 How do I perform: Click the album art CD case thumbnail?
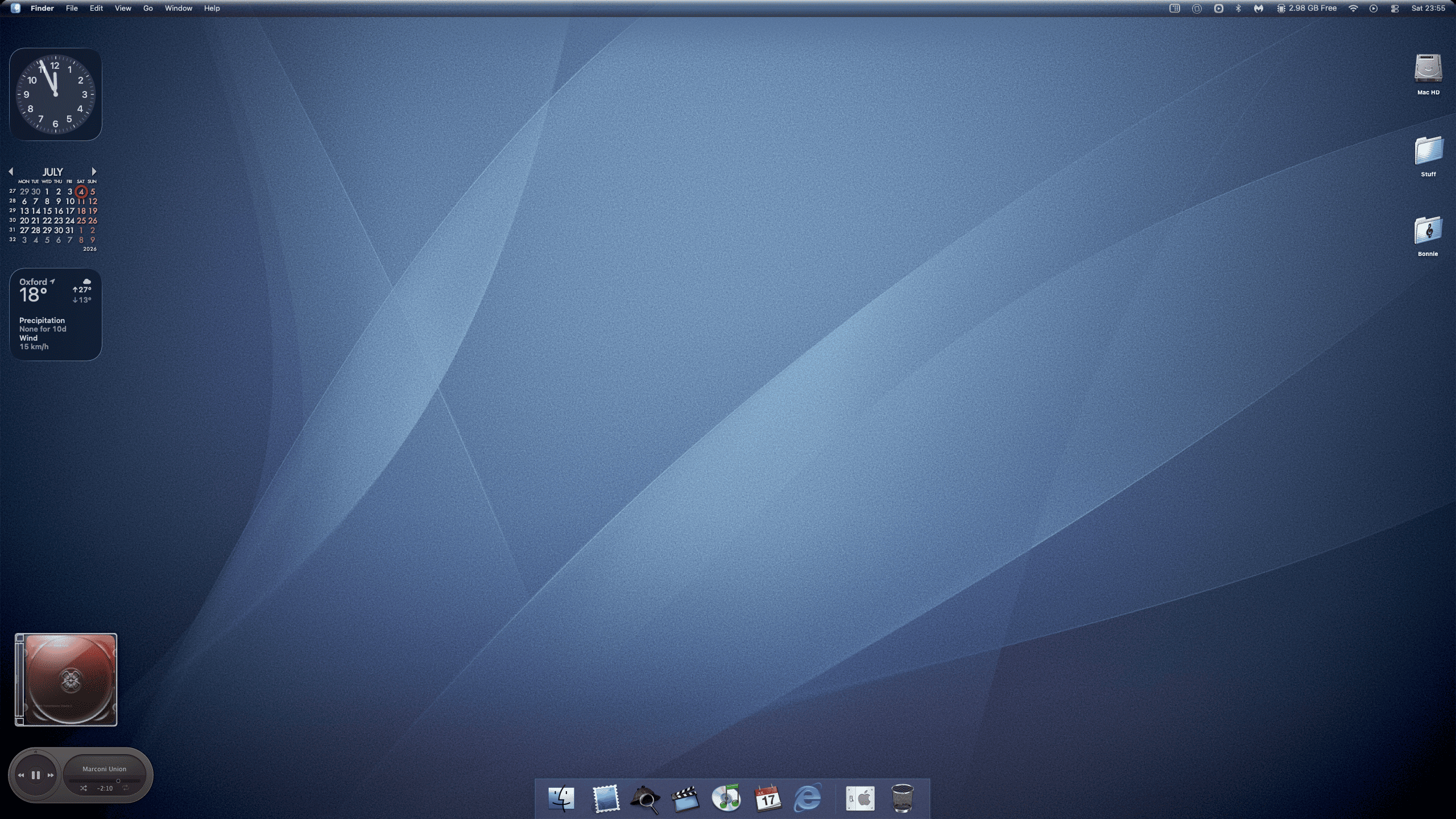tap(66, 680)
